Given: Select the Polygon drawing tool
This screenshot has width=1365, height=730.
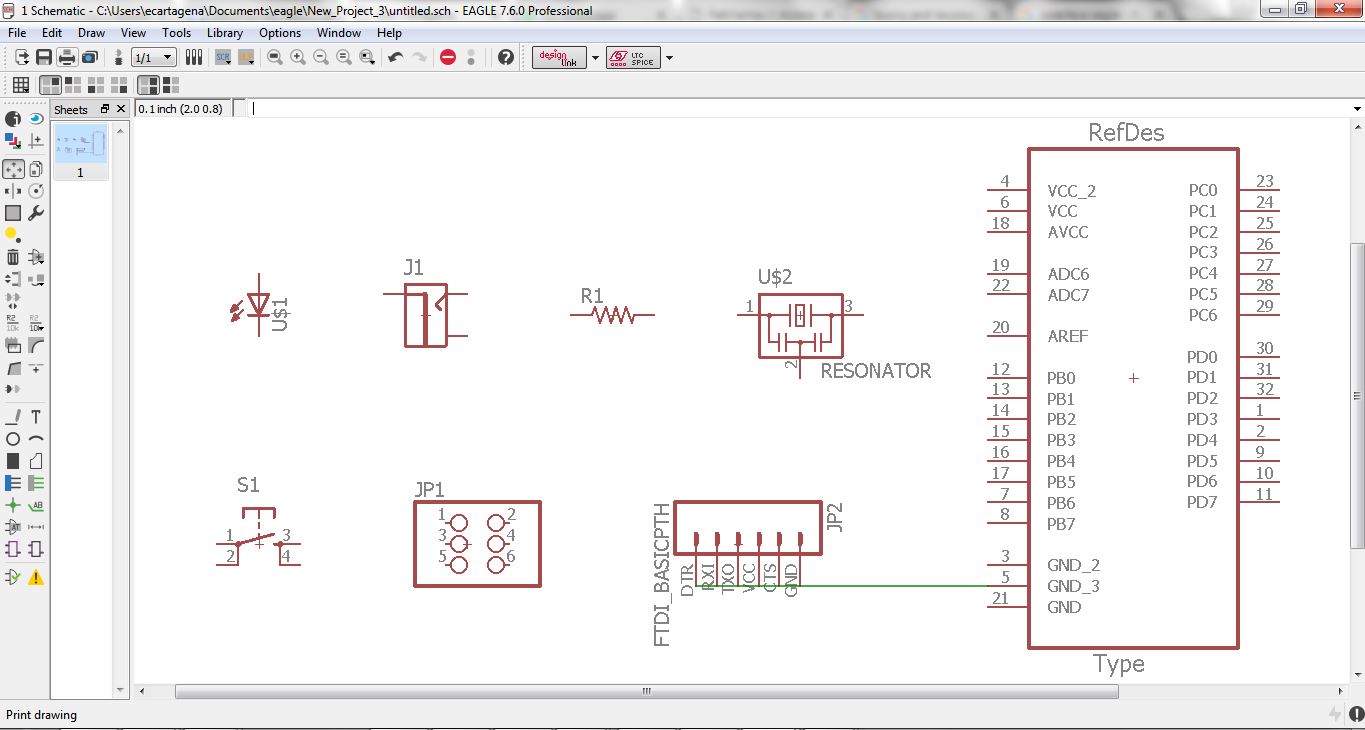Looking at the screenshot, I should click(x=36, y=461).
